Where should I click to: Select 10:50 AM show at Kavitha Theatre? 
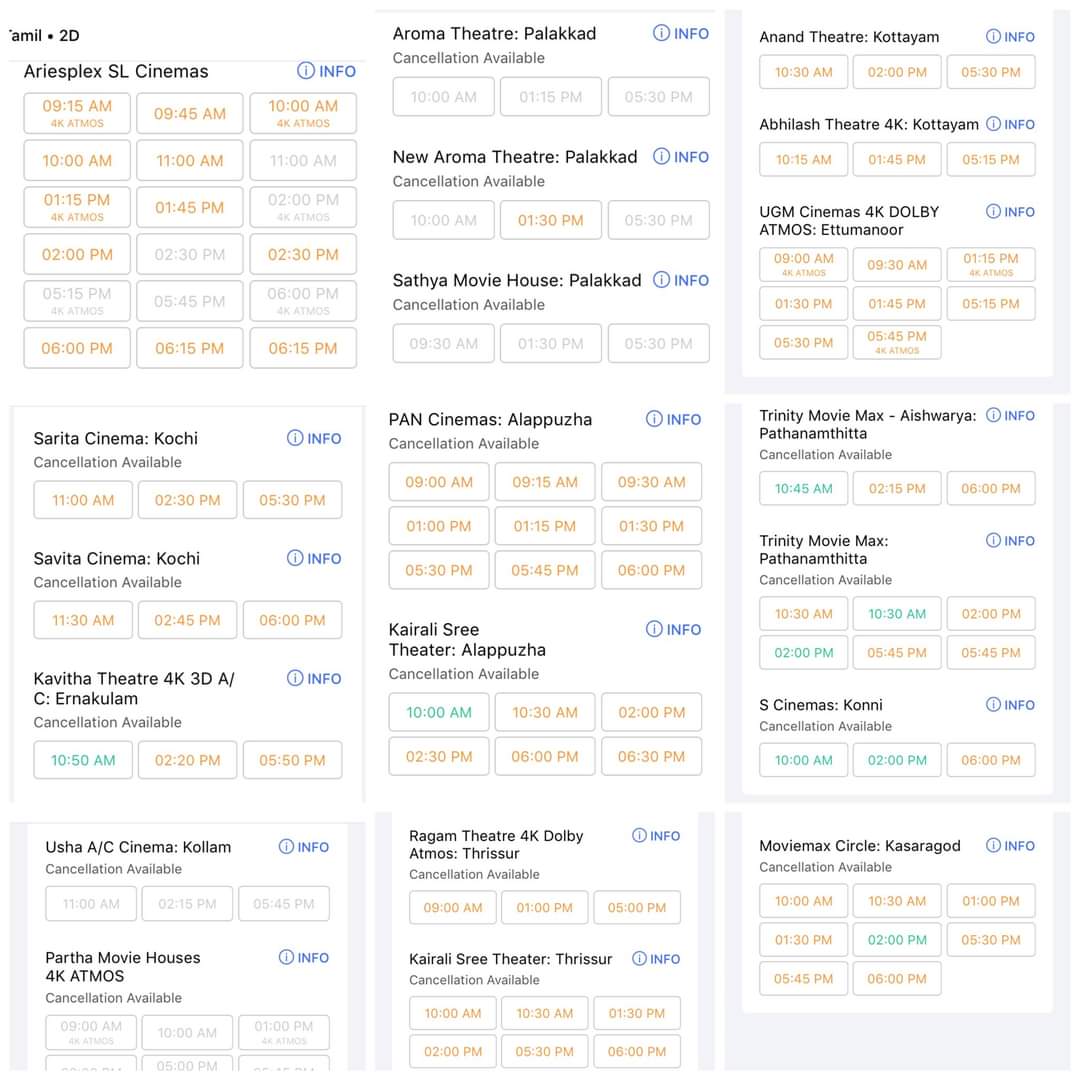tap(83, 760)
